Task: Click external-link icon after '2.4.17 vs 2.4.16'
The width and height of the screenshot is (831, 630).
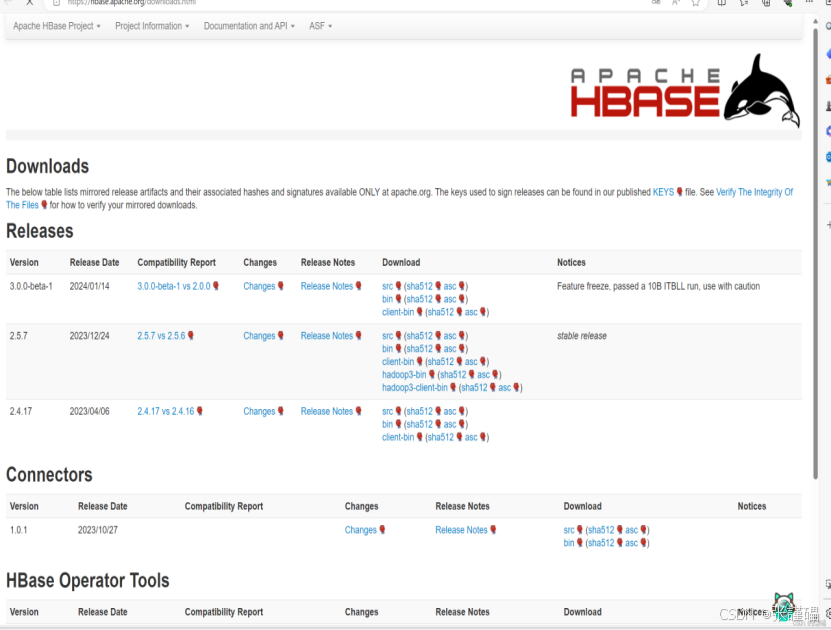Action: pos(200,411)
